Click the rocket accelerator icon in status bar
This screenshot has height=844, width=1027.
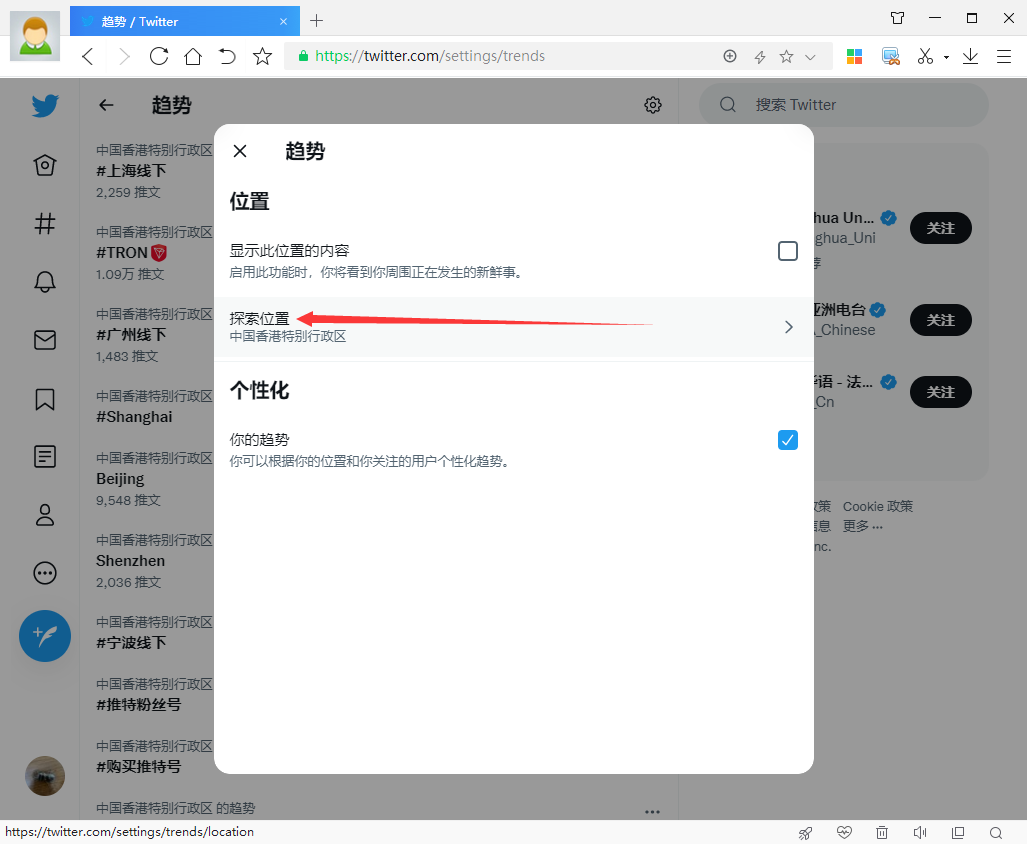[805, 833]
